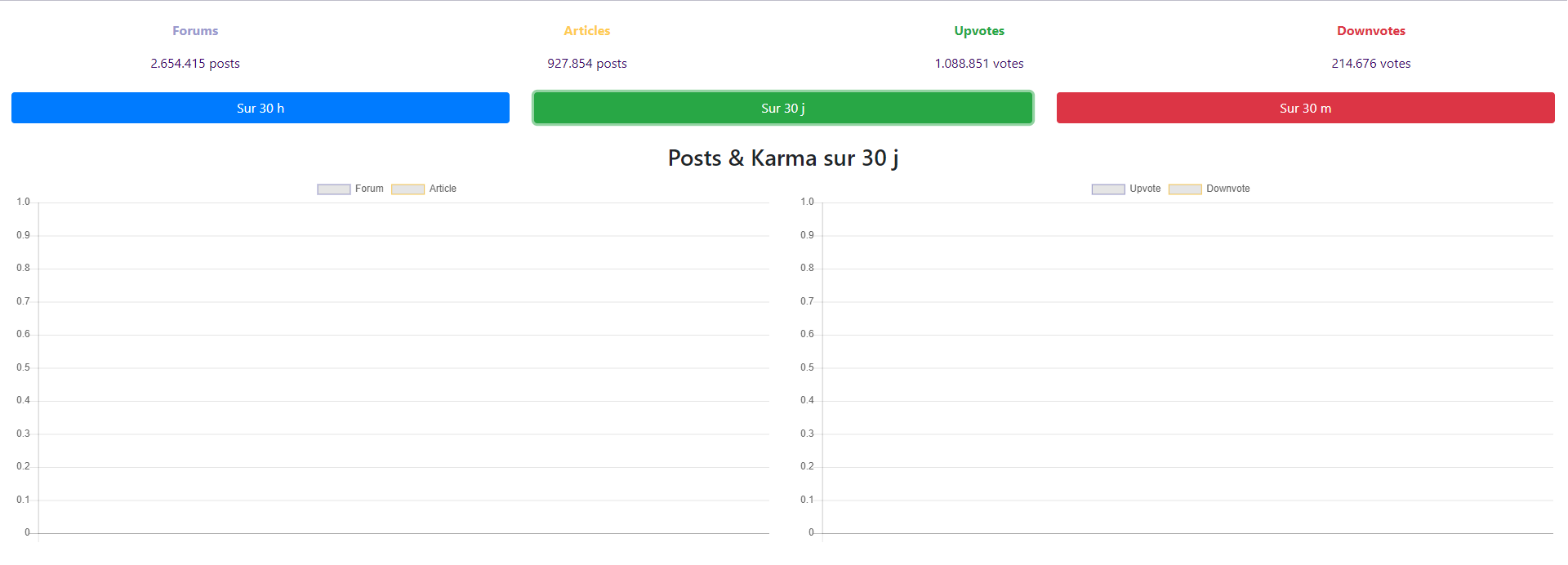Click the Forums heading
The height and width of the screenshot is (565, 1568).
(195, 31)
